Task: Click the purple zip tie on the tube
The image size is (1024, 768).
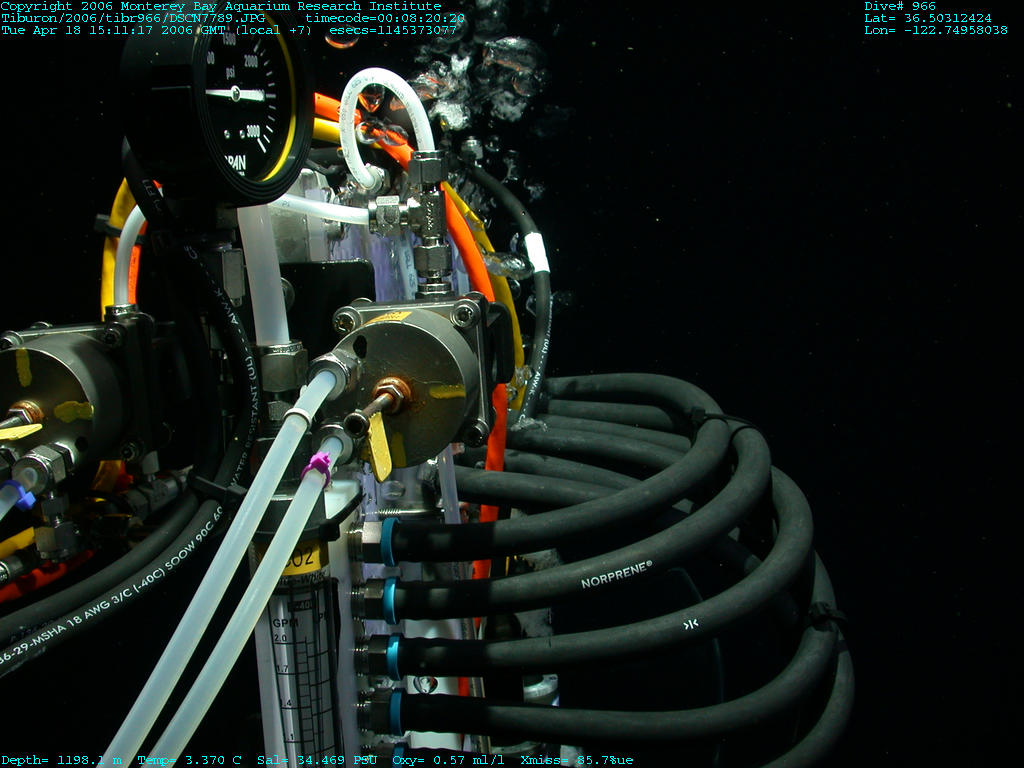Action: [317, 468]
